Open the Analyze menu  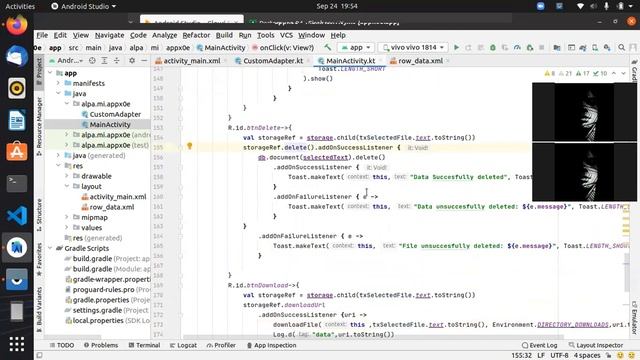(x=164, y=35)
